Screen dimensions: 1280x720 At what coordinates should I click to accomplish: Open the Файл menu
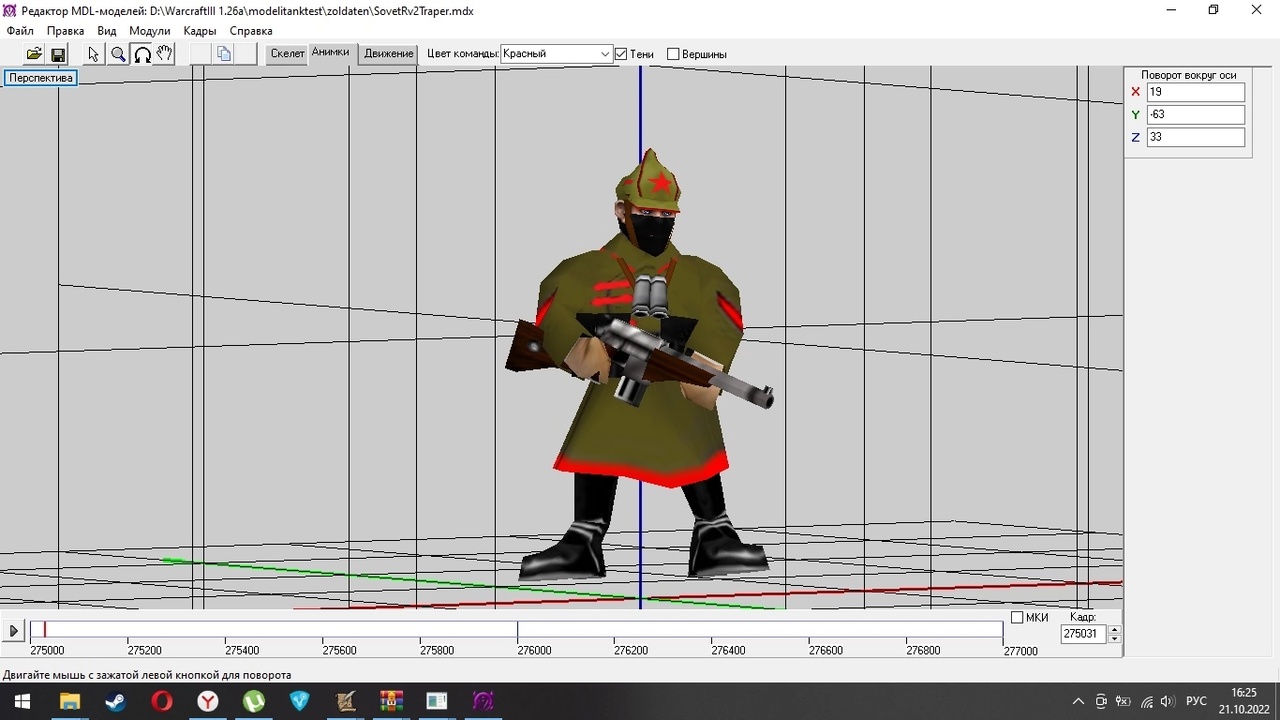point(20,31)
